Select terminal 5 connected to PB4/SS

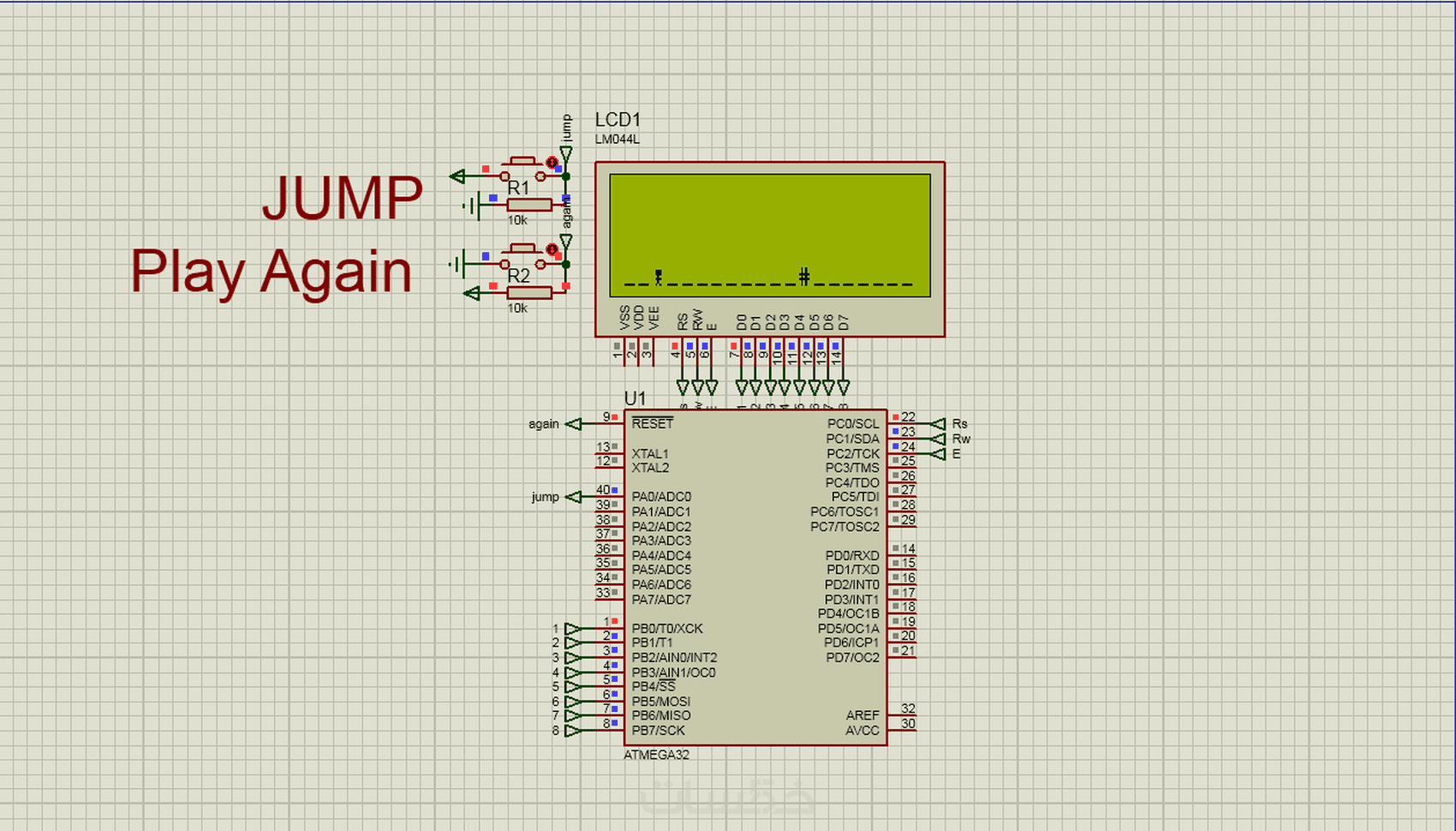coord(573,687)
